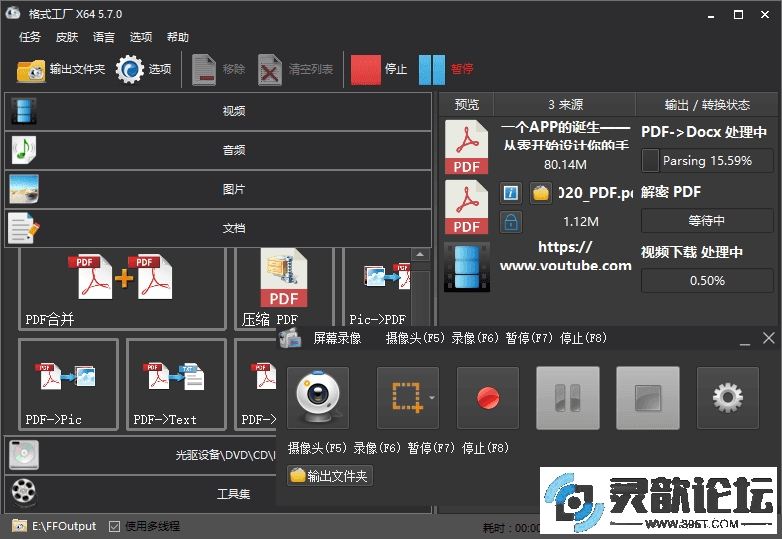Select the PDF合并 tool

coord(122,289)
